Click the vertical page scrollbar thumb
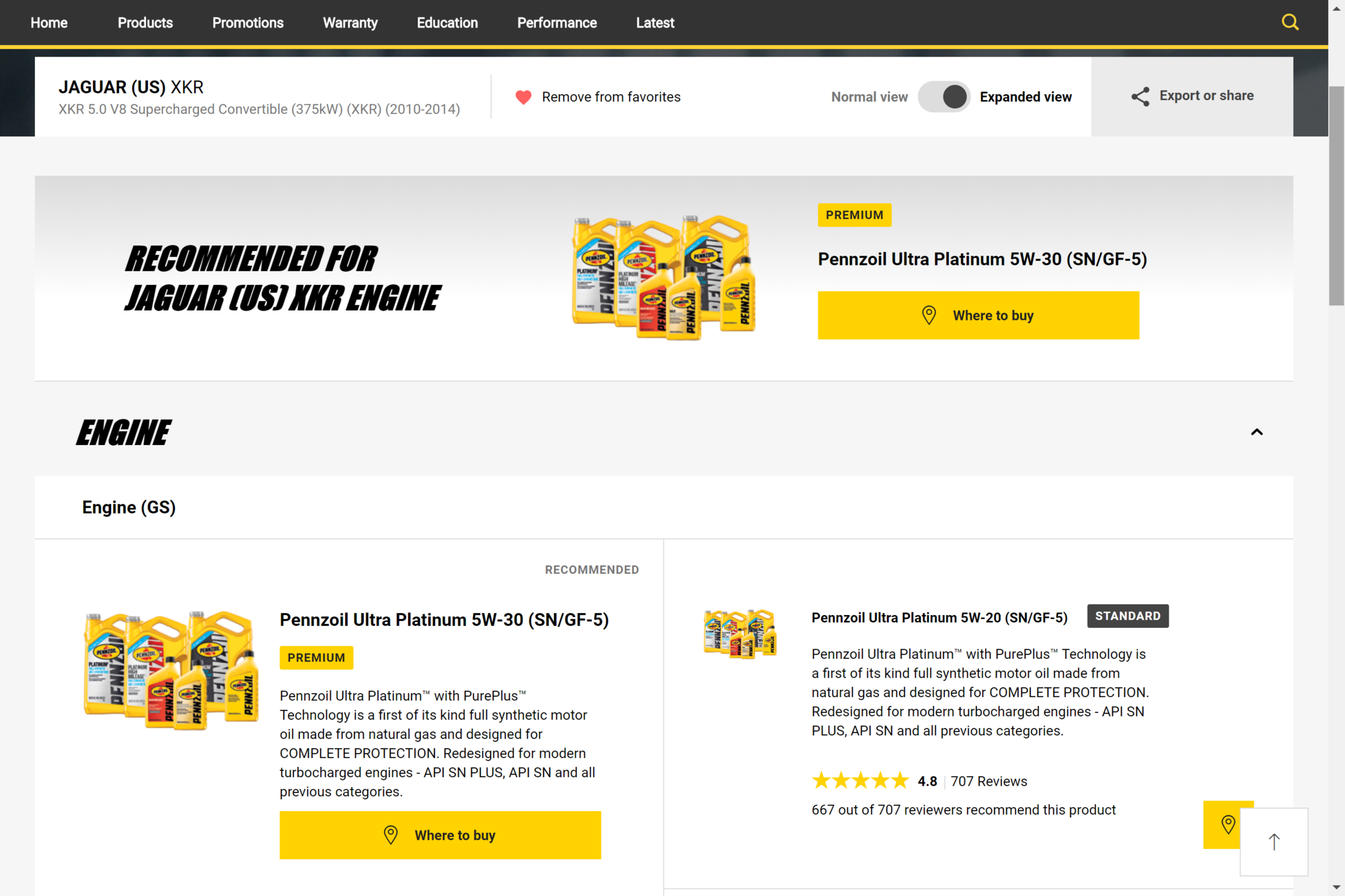The height and width of the screenshot is (896, 1345). point(1336,195)
